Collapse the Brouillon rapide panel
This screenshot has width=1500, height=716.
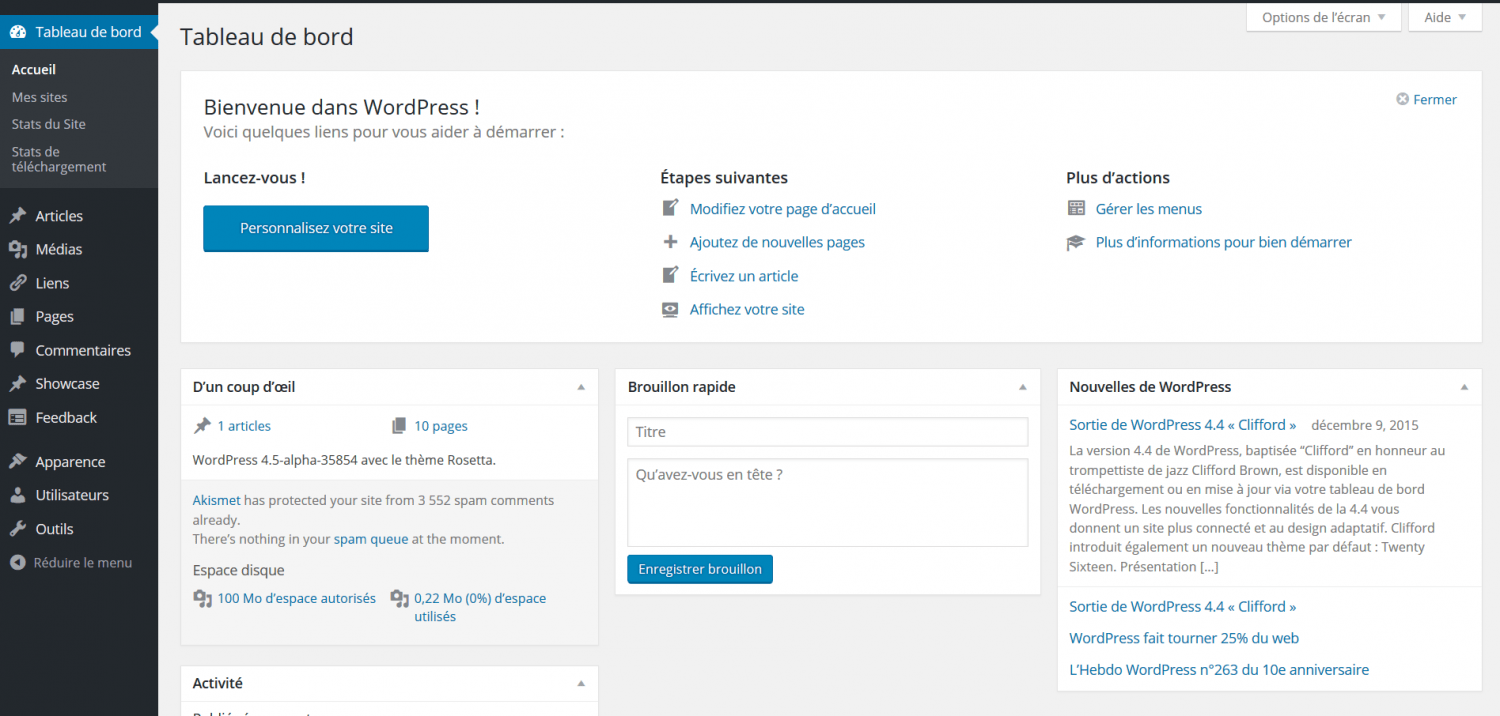pos(1022,387)
